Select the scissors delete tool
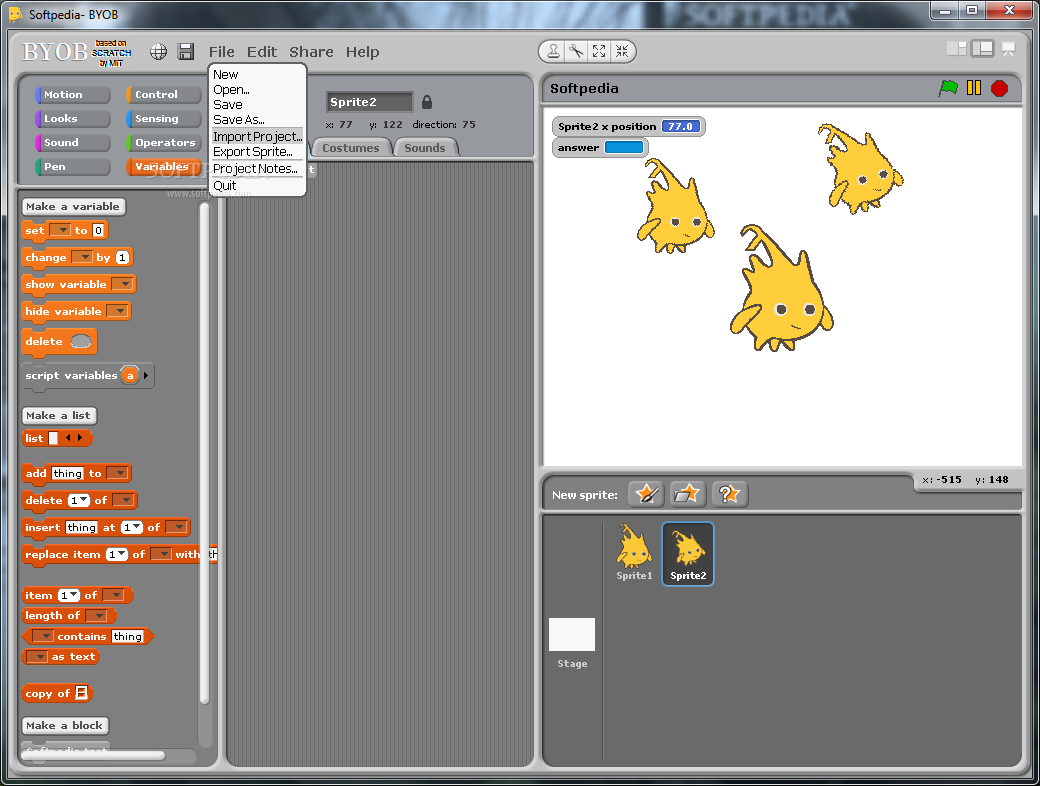Image resolution: width=1040 pixels, height=786 pixels. [576, 51]
